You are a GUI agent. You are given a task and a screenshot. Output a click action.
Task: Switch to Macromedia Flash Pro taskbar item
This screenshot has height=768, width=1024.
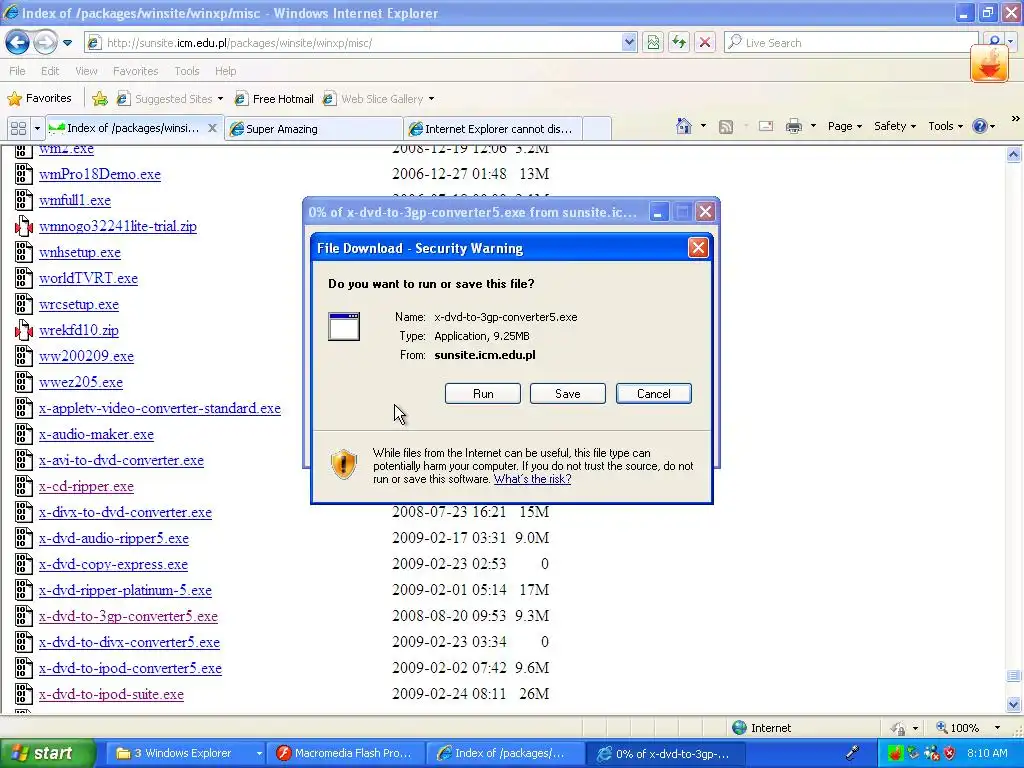(x=347, y=753)
